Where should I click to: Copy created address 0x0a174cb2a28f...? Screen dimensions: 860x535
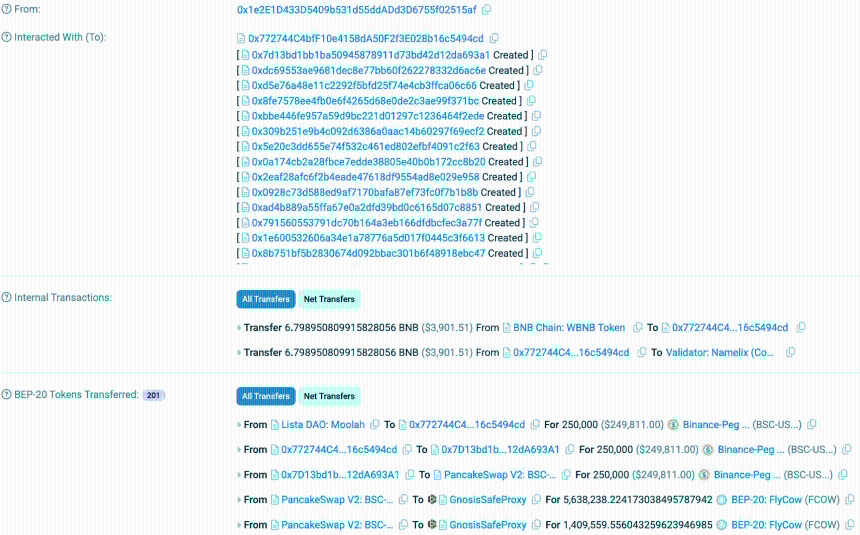(x=538, y=162)
